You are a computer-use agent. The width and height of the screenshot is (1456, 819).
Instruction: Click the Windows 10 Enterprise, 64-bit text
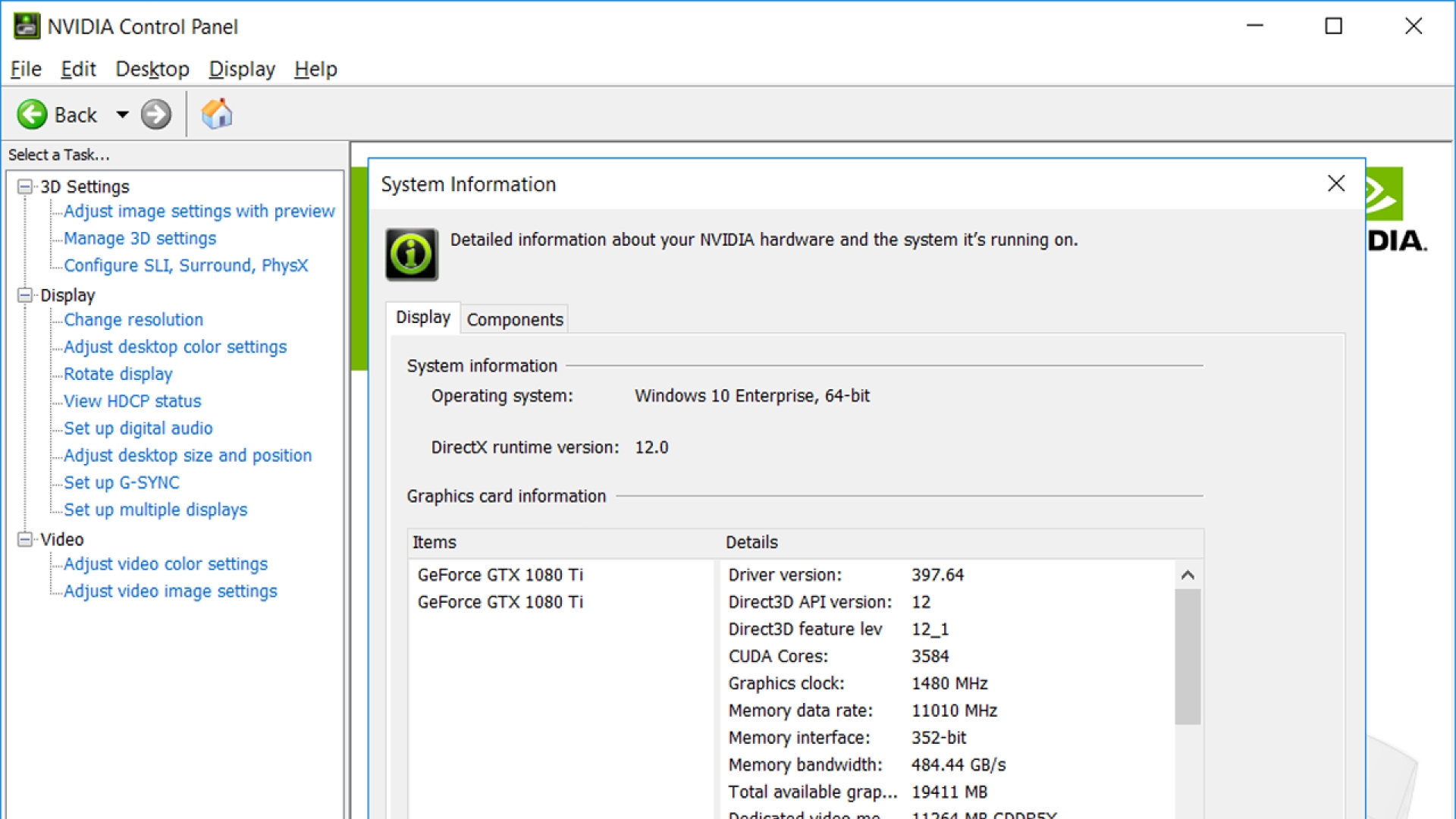[752, 396]
